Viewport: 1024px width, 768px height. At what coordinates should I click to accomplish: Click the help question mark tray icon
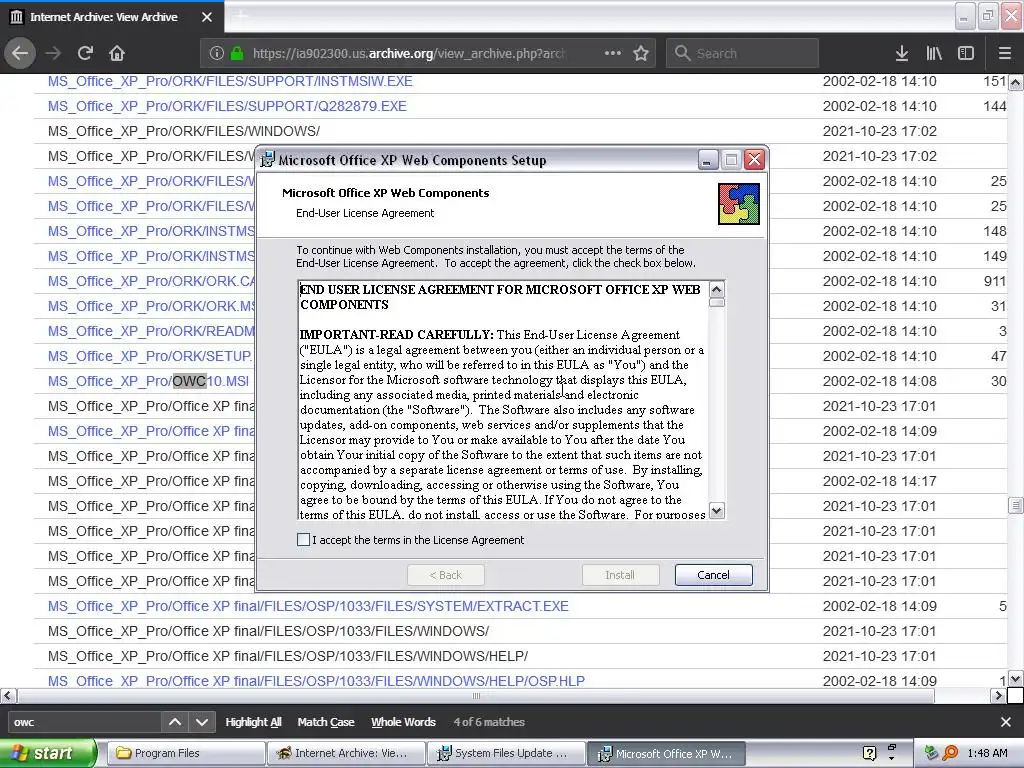click(x=869, y=753)
